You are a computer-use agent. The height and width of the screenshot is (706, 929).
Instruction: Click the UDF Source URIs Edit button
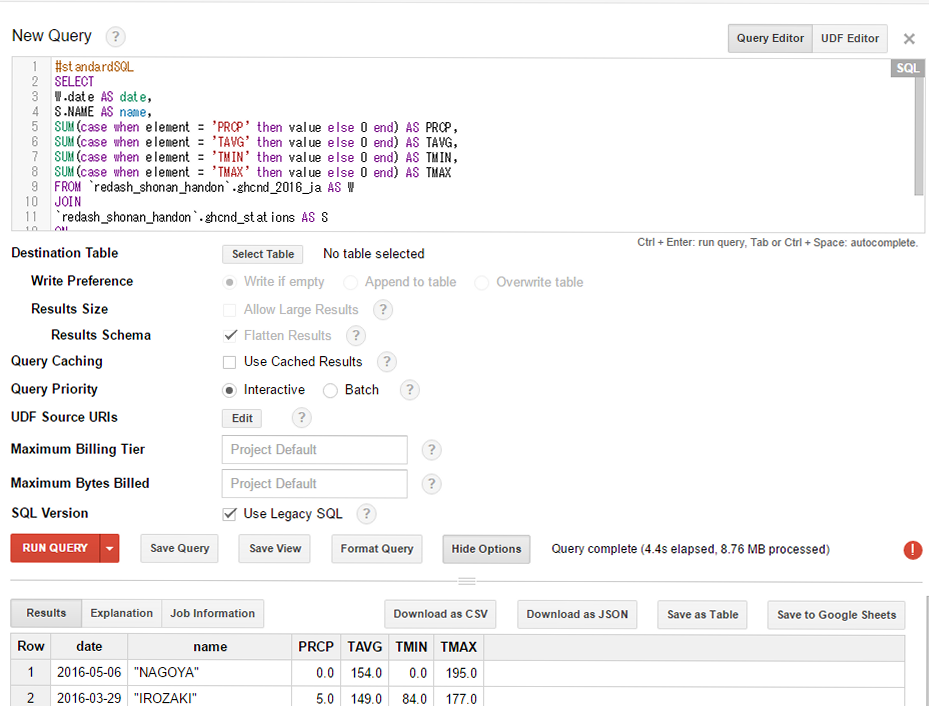click(242, 418)
